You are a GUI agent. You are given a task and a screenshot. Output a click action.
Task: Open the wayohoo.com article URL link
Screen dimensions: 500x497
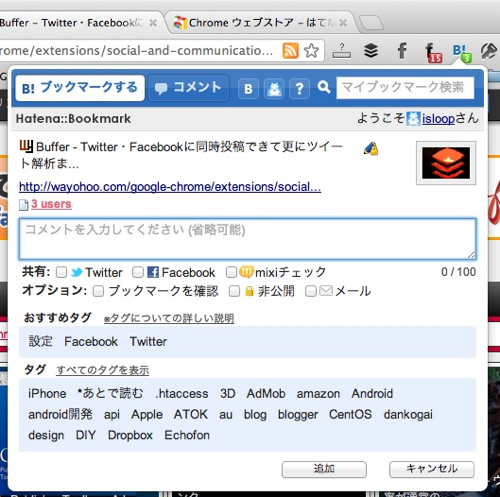(x=170, y=187)
